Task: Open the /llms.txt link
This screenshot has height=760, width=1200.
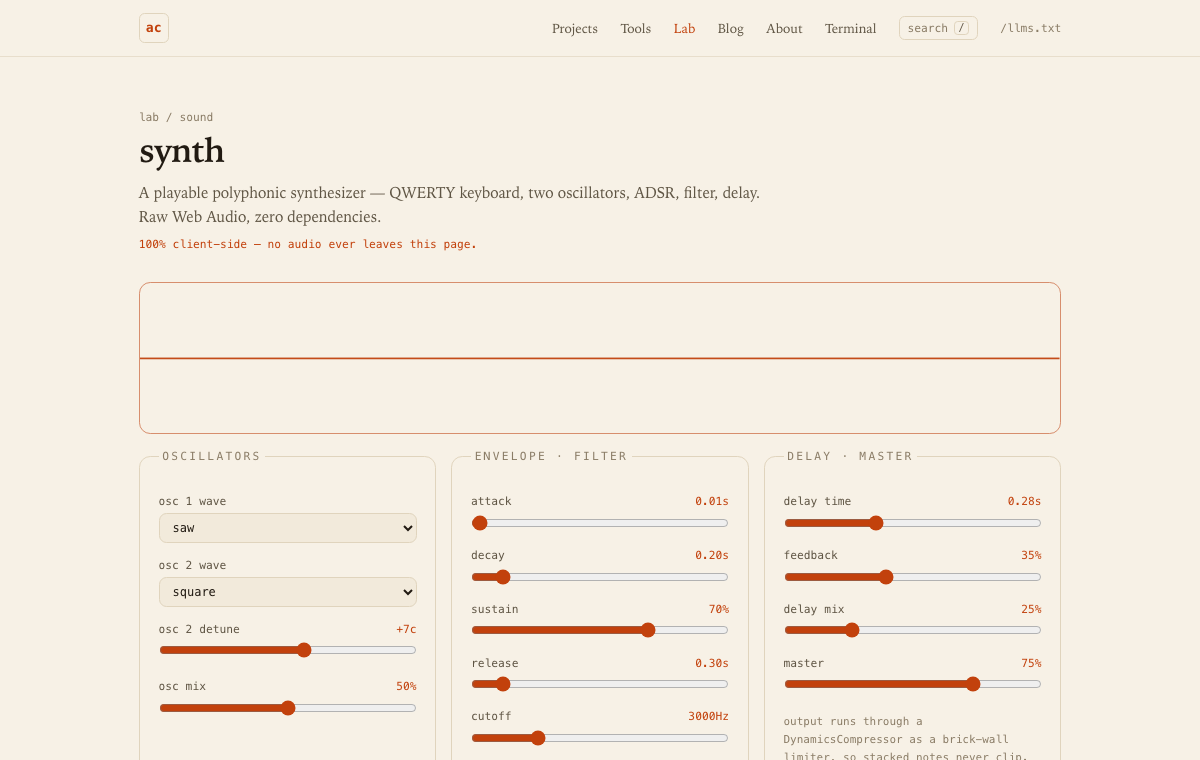Action: (1030, 28)
